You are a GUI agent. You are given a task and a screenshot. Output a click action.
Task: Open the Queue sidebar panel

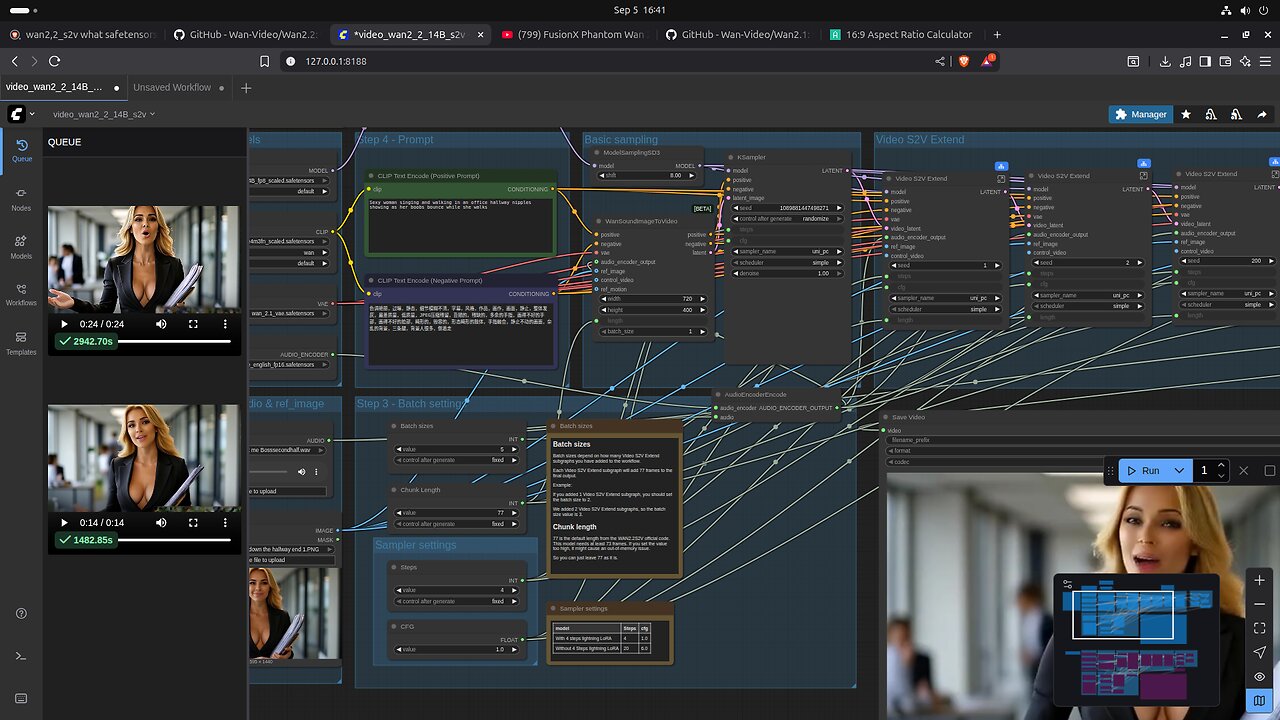click(21, 150)
